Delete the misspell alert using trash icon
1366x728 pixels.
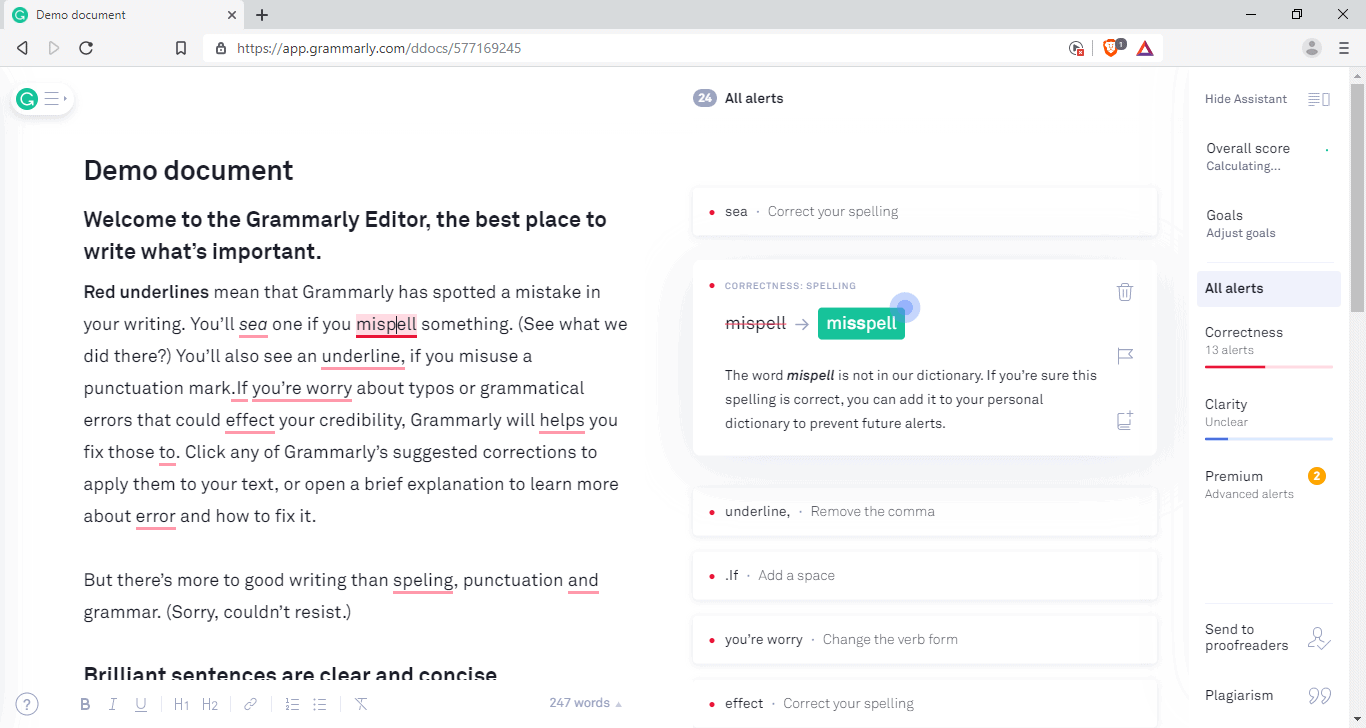pyautogui.click(x=1124, y=291)
